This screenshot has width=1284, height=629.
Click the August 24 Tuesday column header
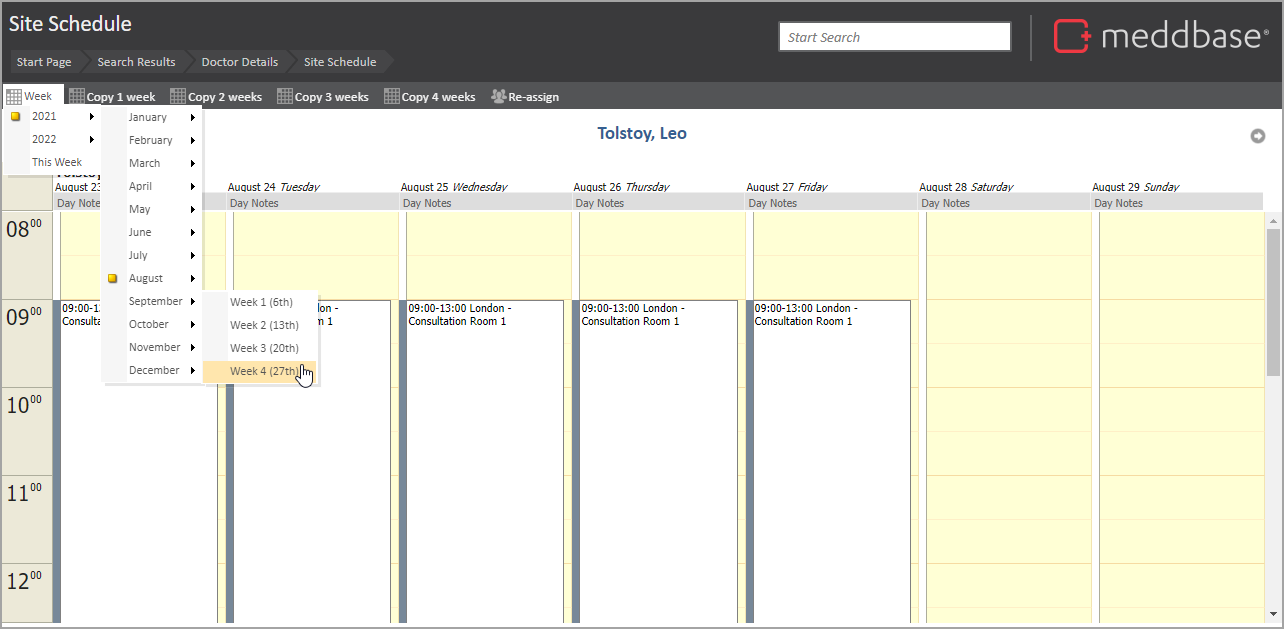click(273, 187)
